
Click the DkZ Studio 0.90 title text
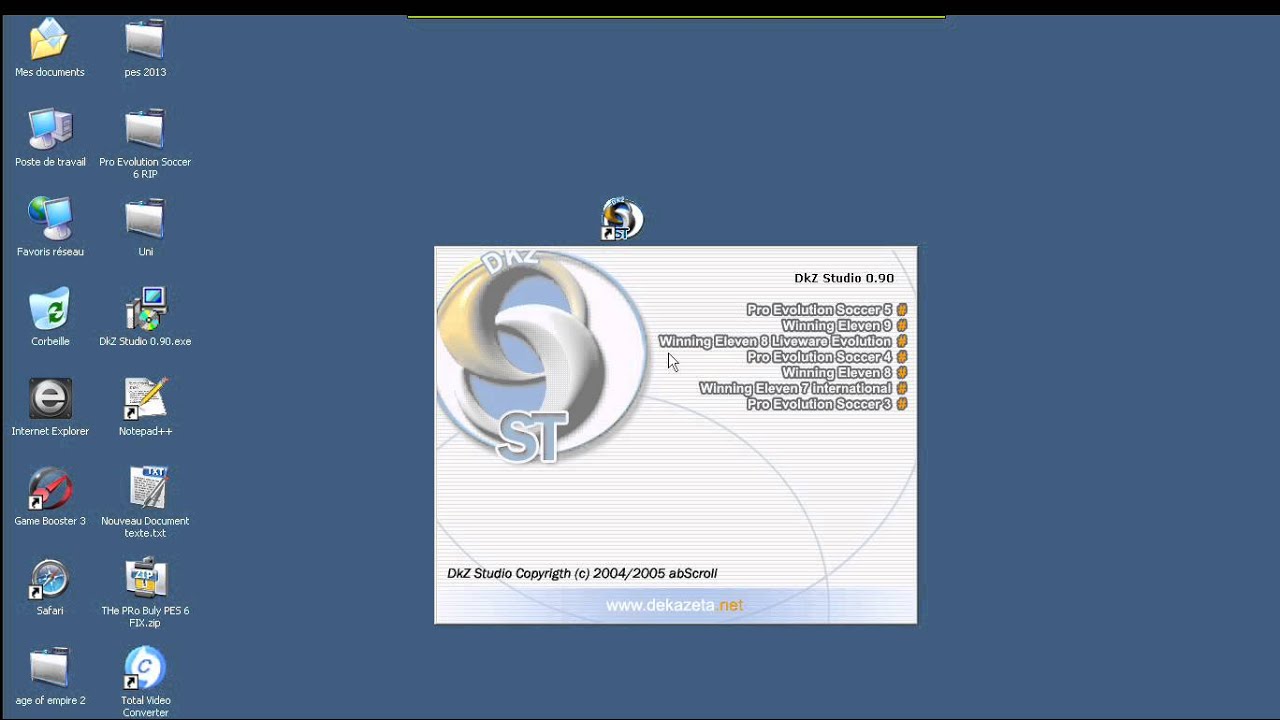[x=844, y=278]
